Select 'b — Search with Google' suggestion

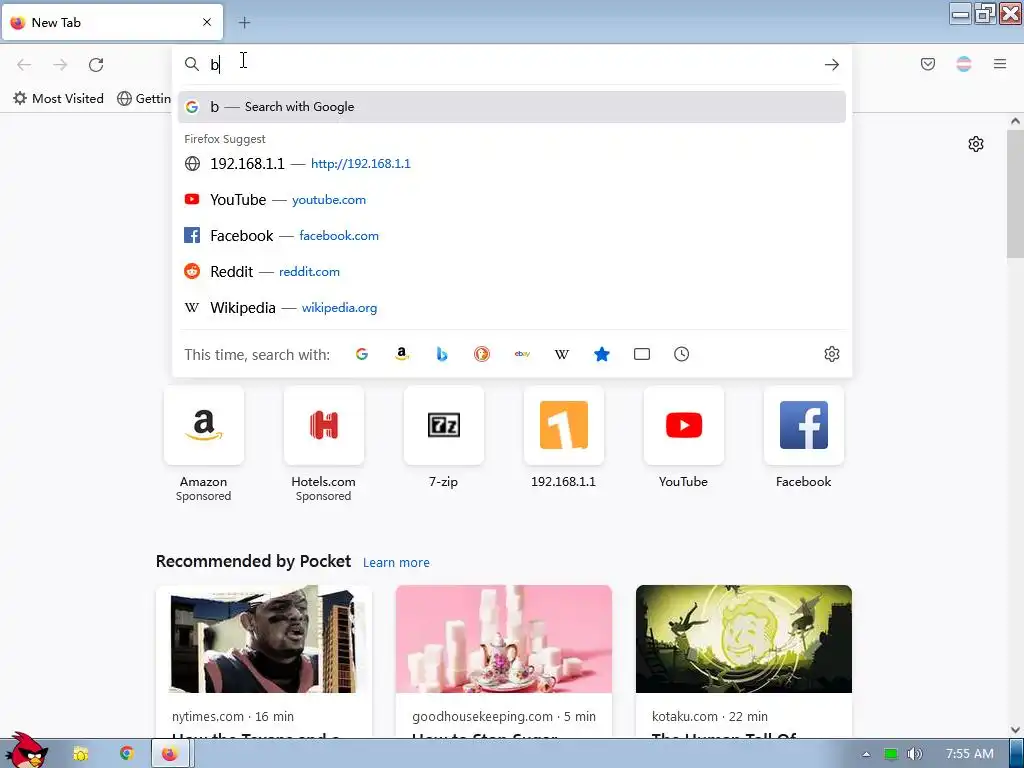pyautogui.click(x=511, y=107)
